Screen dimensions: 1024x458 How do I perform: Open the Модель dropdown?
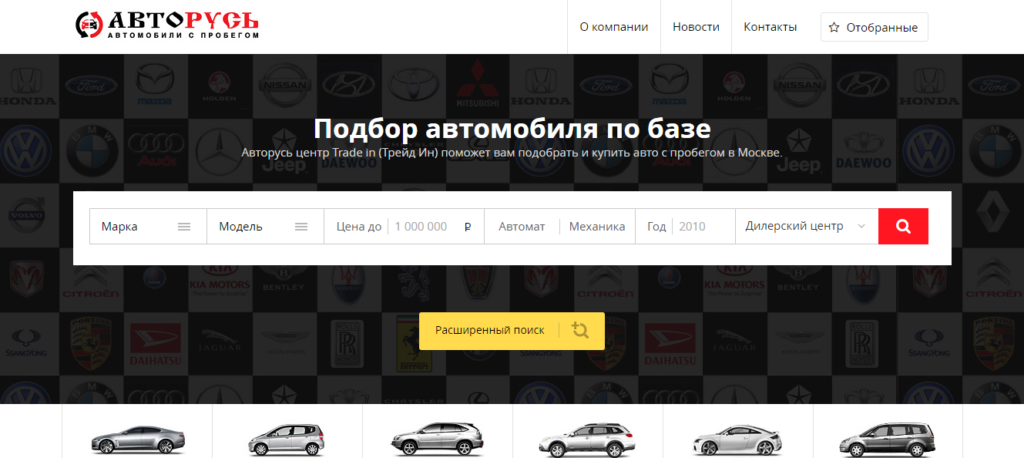pos(265,227)
